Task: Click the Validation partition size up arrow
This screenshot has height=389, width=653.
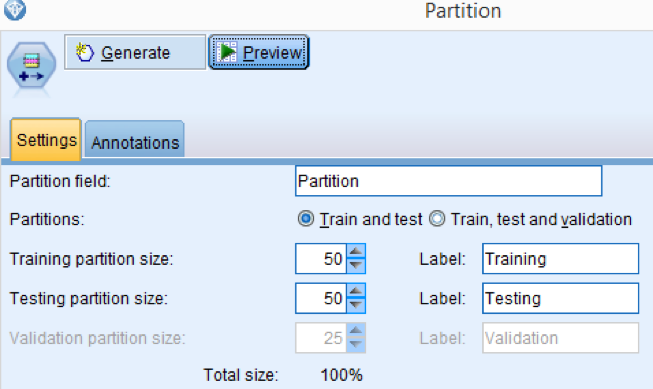Action: [x=356, y=331]
